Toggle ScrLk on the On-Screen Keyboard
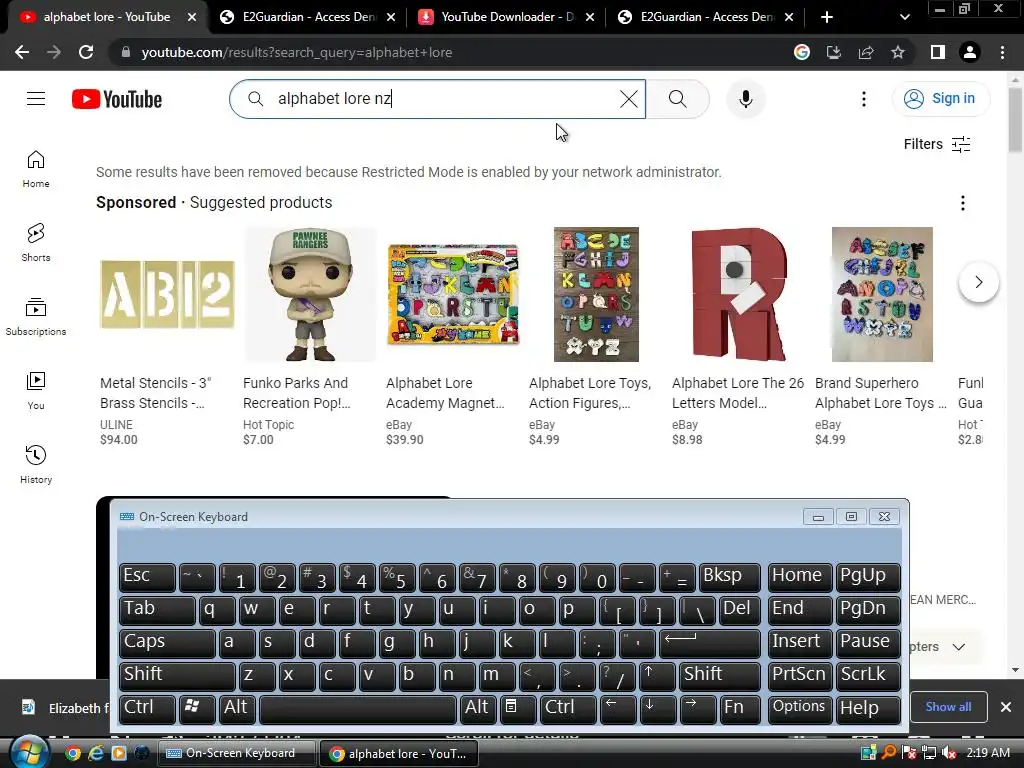The height and width of the screenshot is (768, 1024). (x=868, y=675)
